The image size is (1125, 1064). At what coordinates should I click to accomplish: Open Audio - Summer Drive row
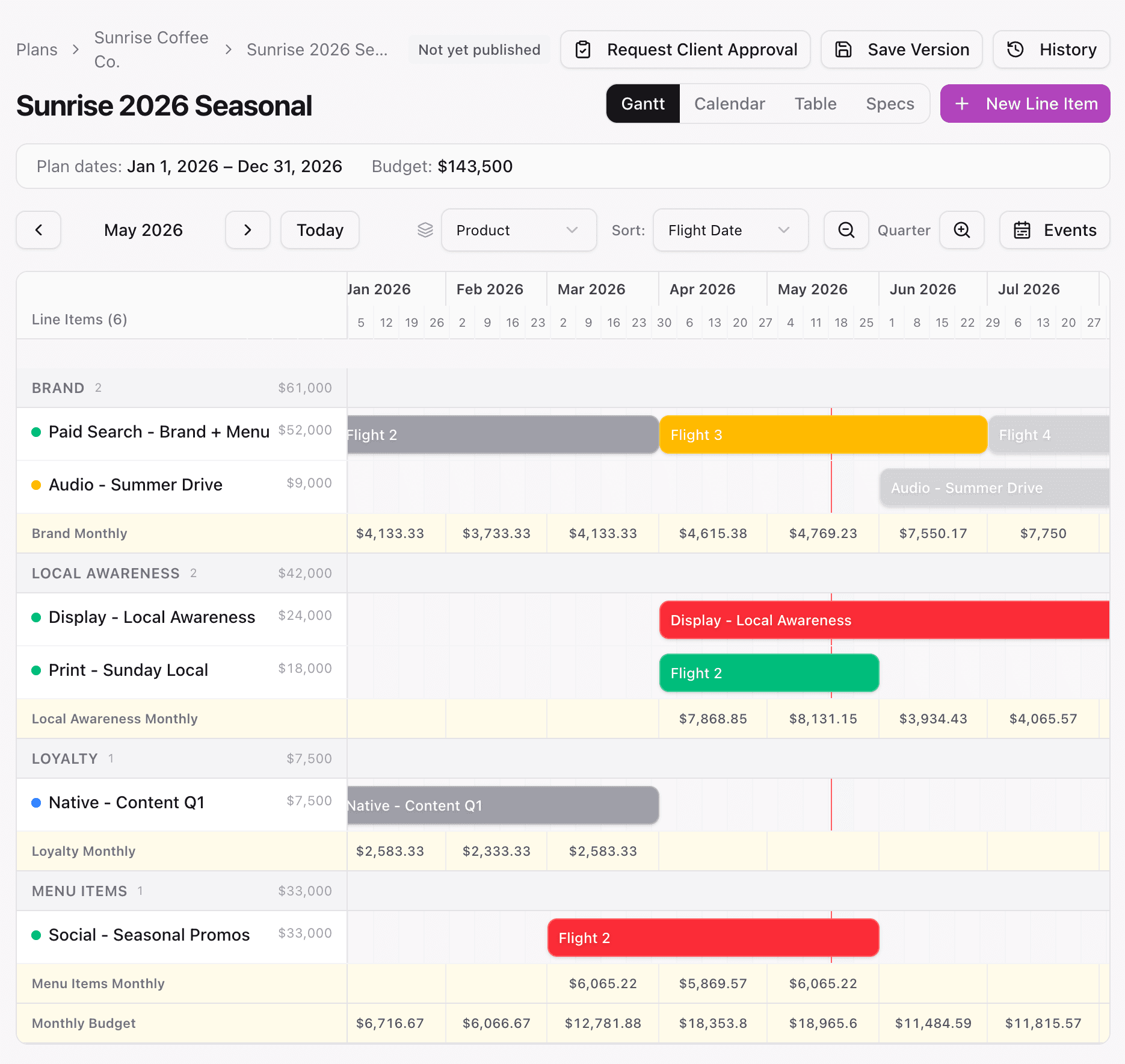pos(182,487)
